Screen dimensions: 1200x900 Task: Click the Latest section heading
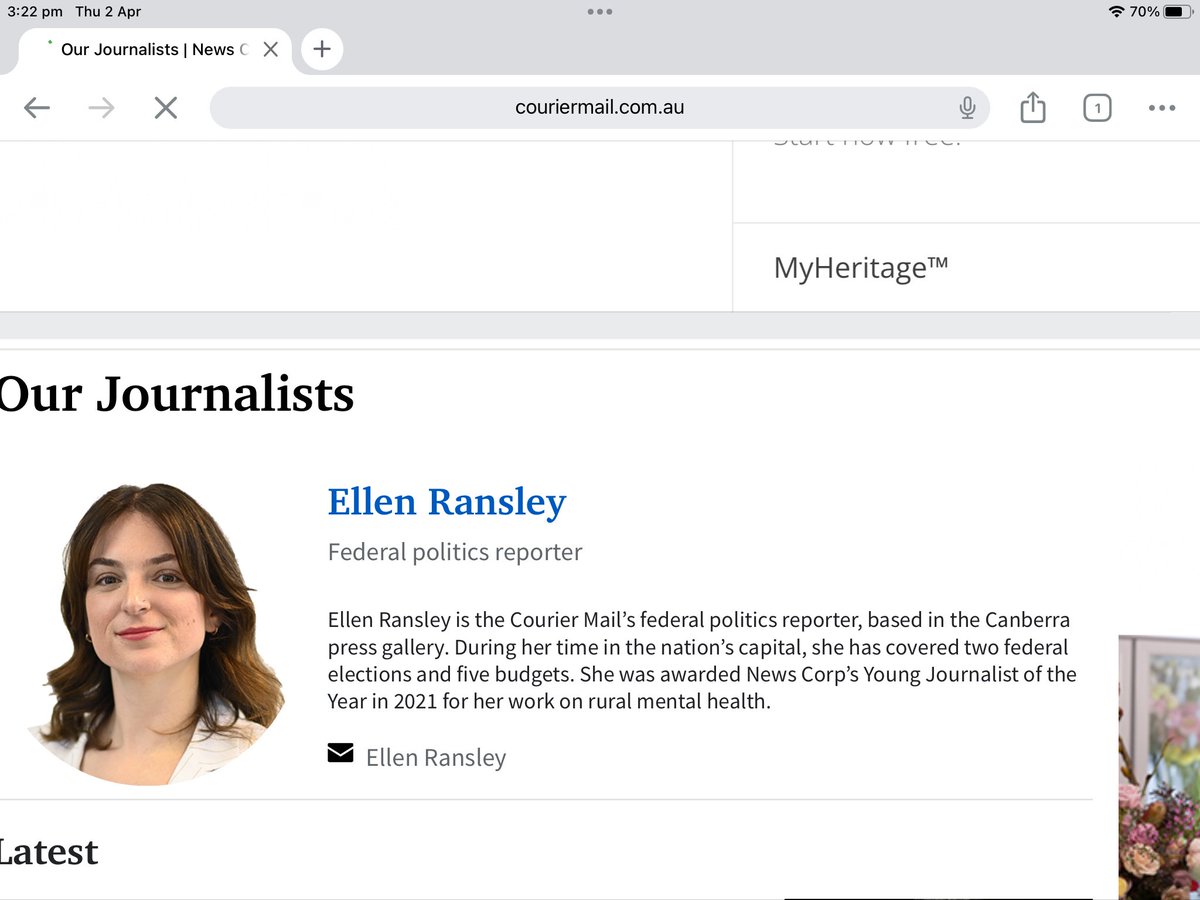point(48,852)
